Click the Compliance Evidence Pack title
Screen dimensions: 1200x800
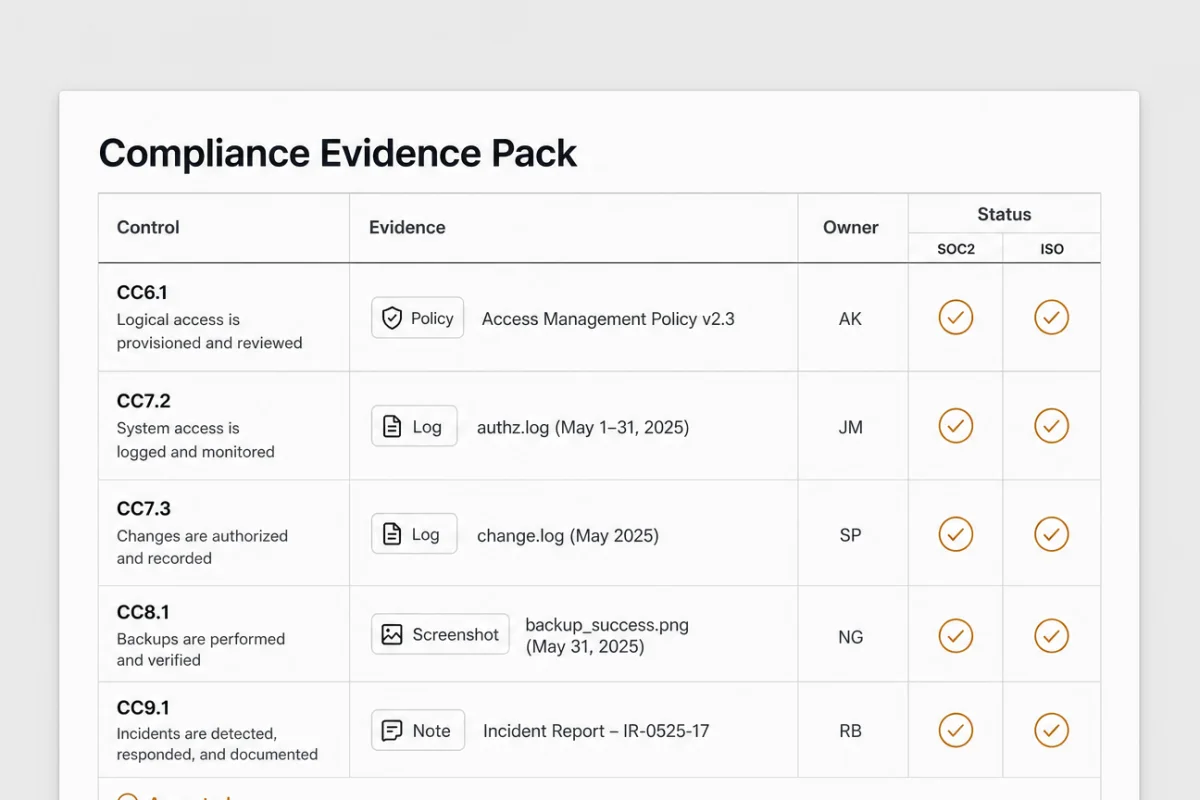[338, 154]
